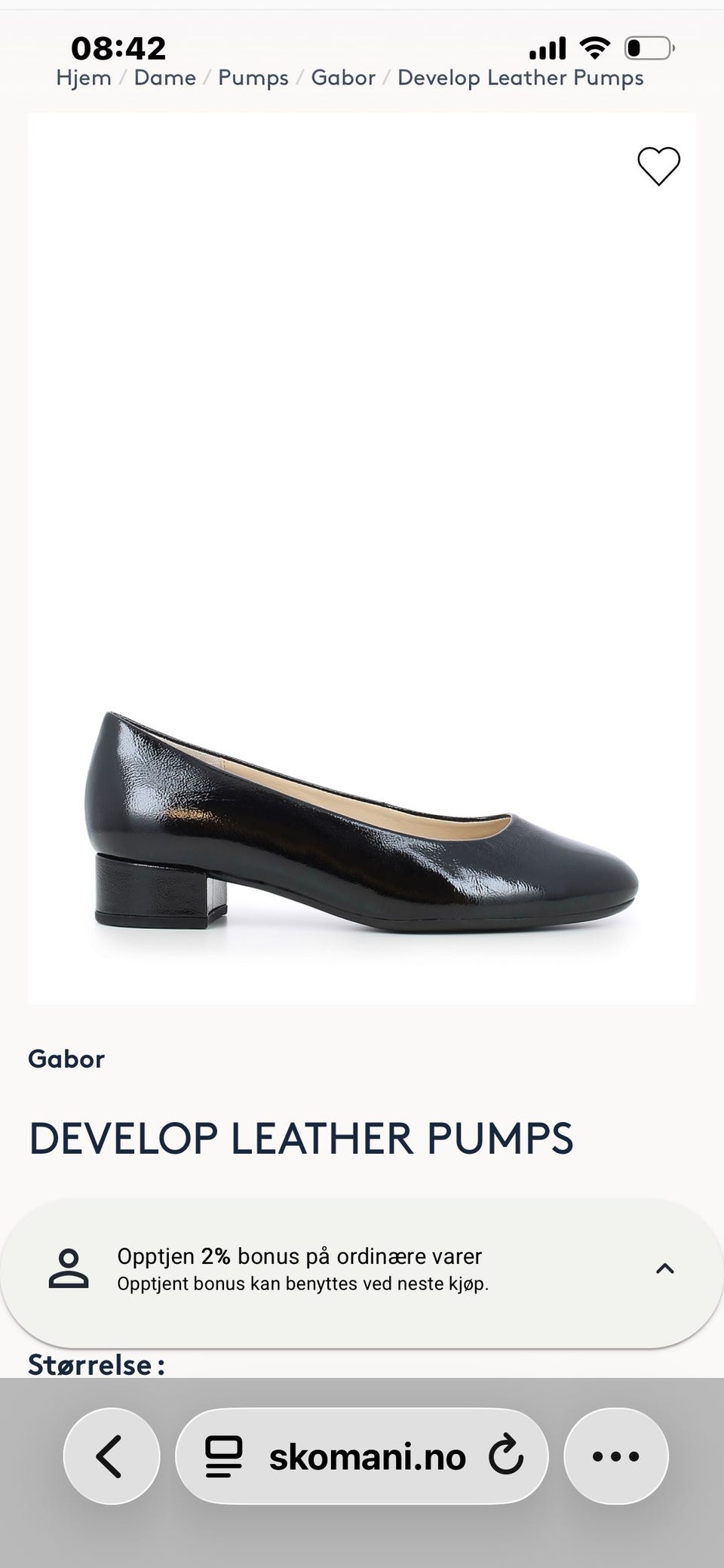
Task: Open the page settings icon beside URL
Action: click(224, 1456)
